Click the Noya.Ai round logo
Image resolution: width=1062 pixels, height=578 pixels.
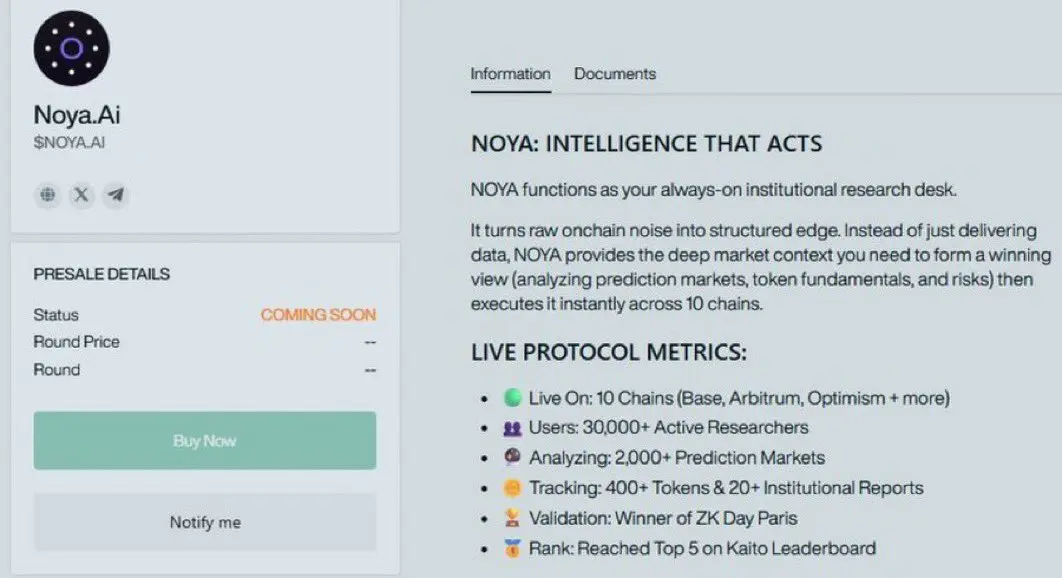[71, 48]
